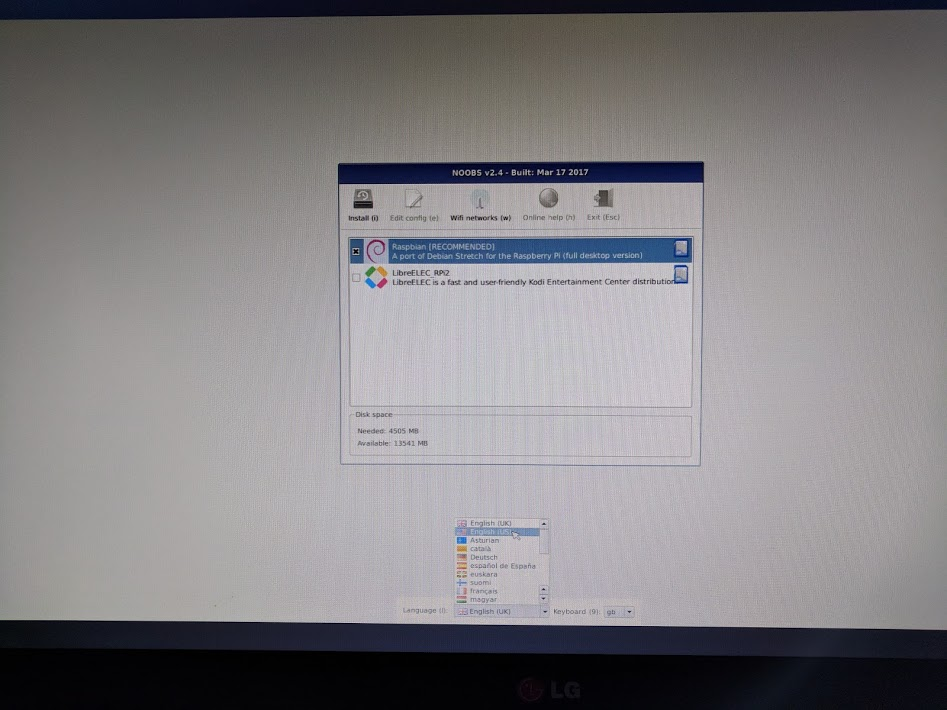Screen dimensions: 947x710
Task: Select español de España language option
Action: point(502,566)
